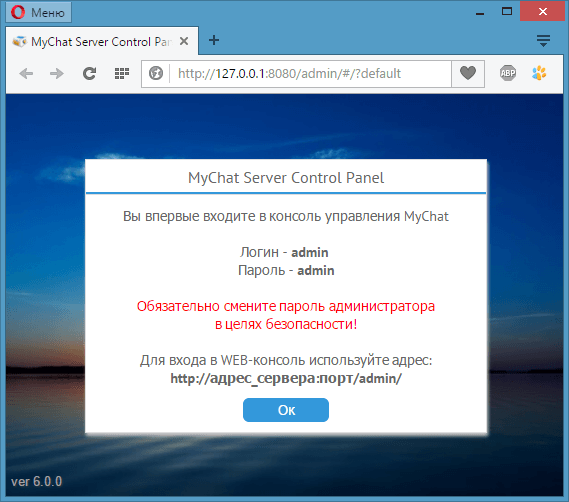This screenshot has height=502, width=569.
Task: Click the Вы впервые входите text line
Action: tap(286, 216)
